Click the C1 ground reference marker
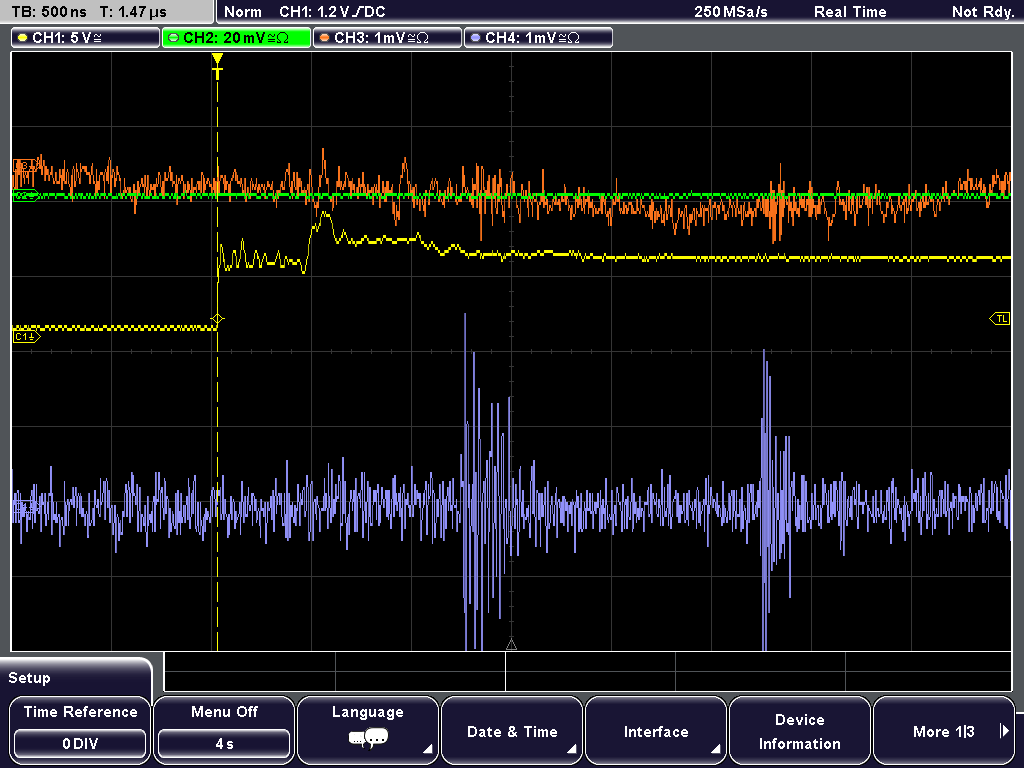This screenshot has width=1024, height=768. click(x=26, y=336)
